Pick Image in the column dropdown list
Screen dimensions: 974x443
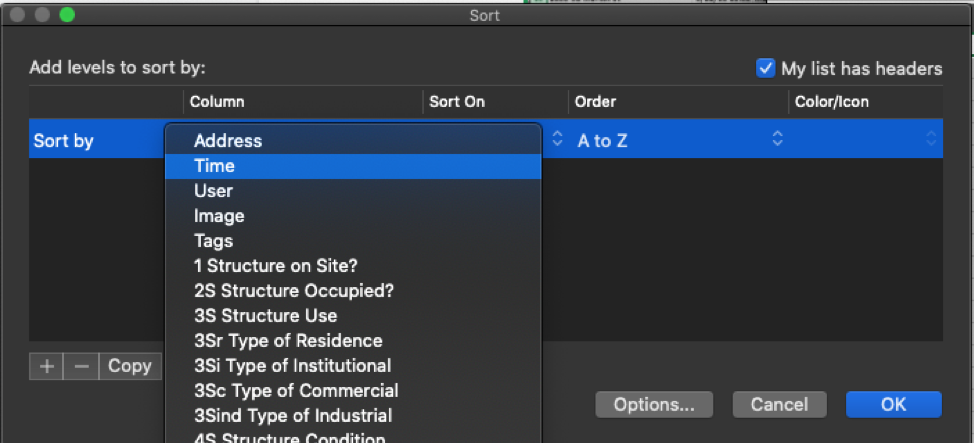click(219, 216)
